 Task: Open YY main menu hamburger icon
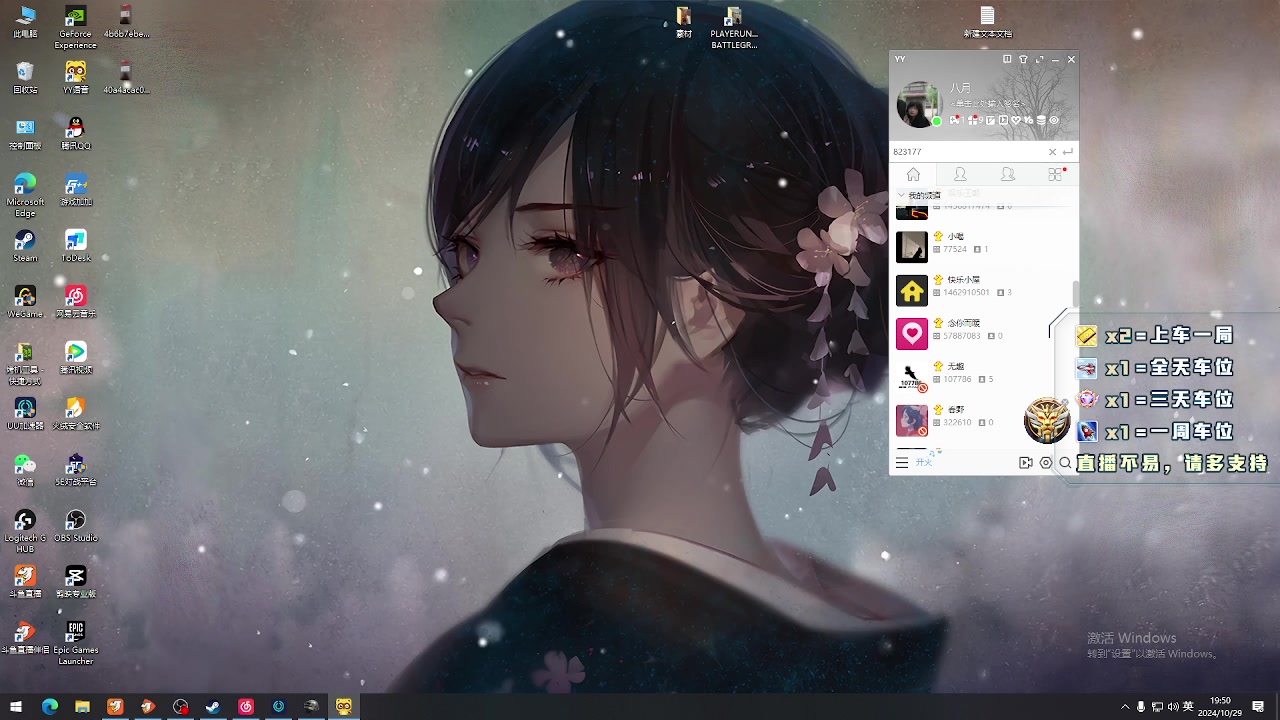pyautogui.click(x=902, y=463)
